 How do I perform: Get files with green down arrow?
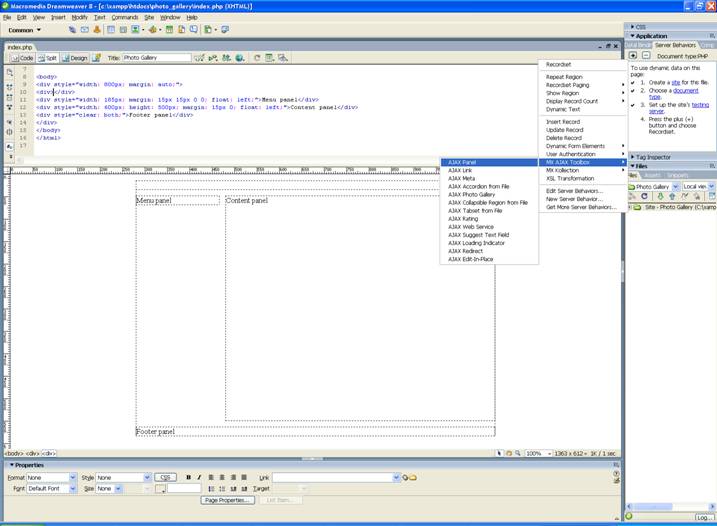(660, 196)
